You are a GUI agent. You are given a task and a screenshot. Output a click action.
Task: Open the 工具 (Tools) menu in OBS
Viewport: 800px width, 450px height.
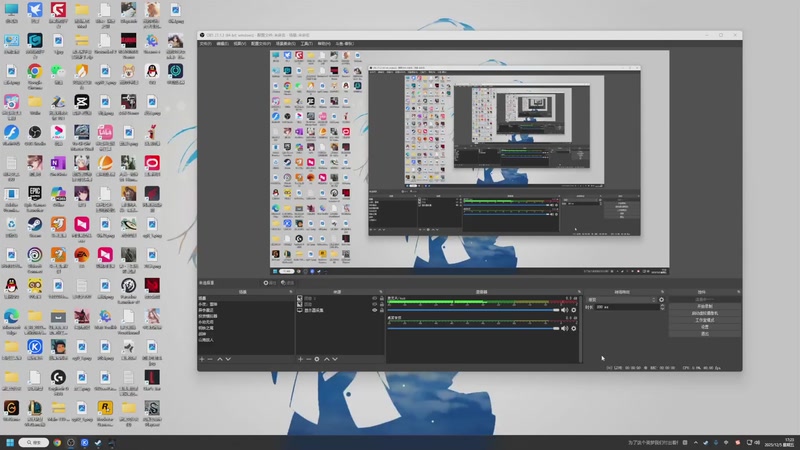tap(307, 44)
